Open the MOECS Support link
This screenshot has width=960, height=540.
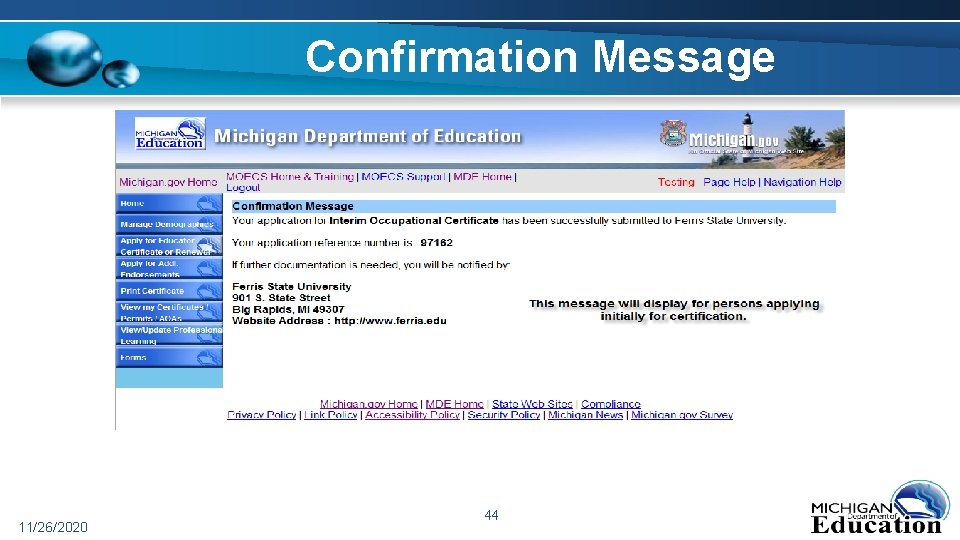403,176
